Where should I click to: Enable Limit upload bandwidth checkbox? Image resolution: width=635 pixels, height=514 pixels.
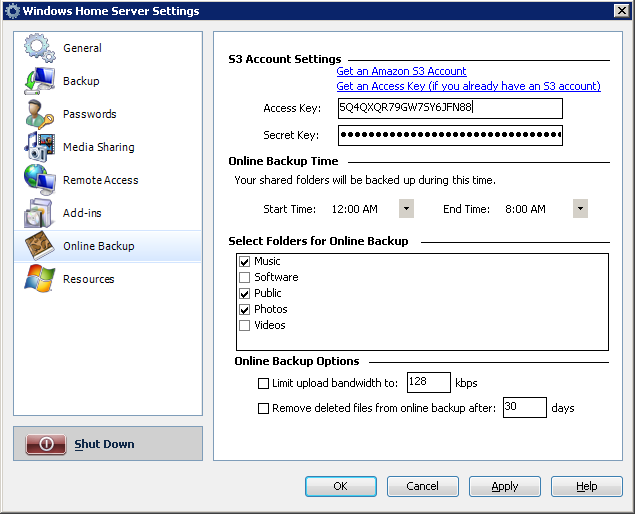[263, 383]
